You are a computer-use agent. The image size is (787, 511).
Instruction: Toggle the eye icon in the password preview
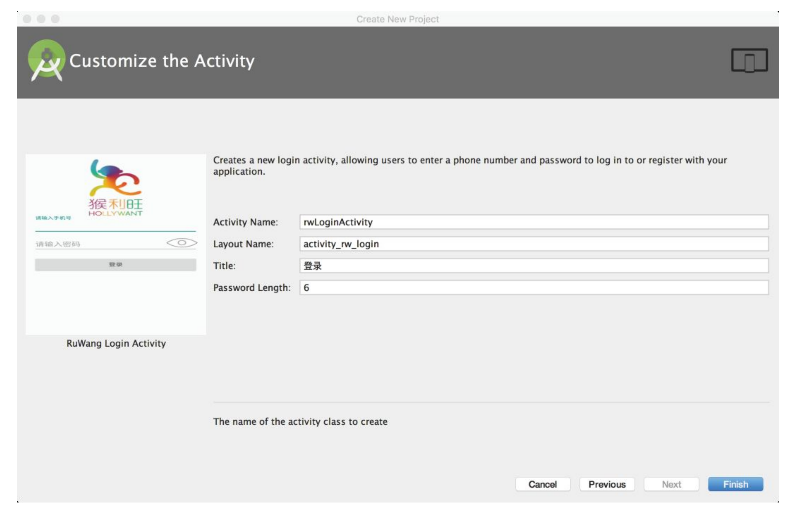tap(181, 243)
